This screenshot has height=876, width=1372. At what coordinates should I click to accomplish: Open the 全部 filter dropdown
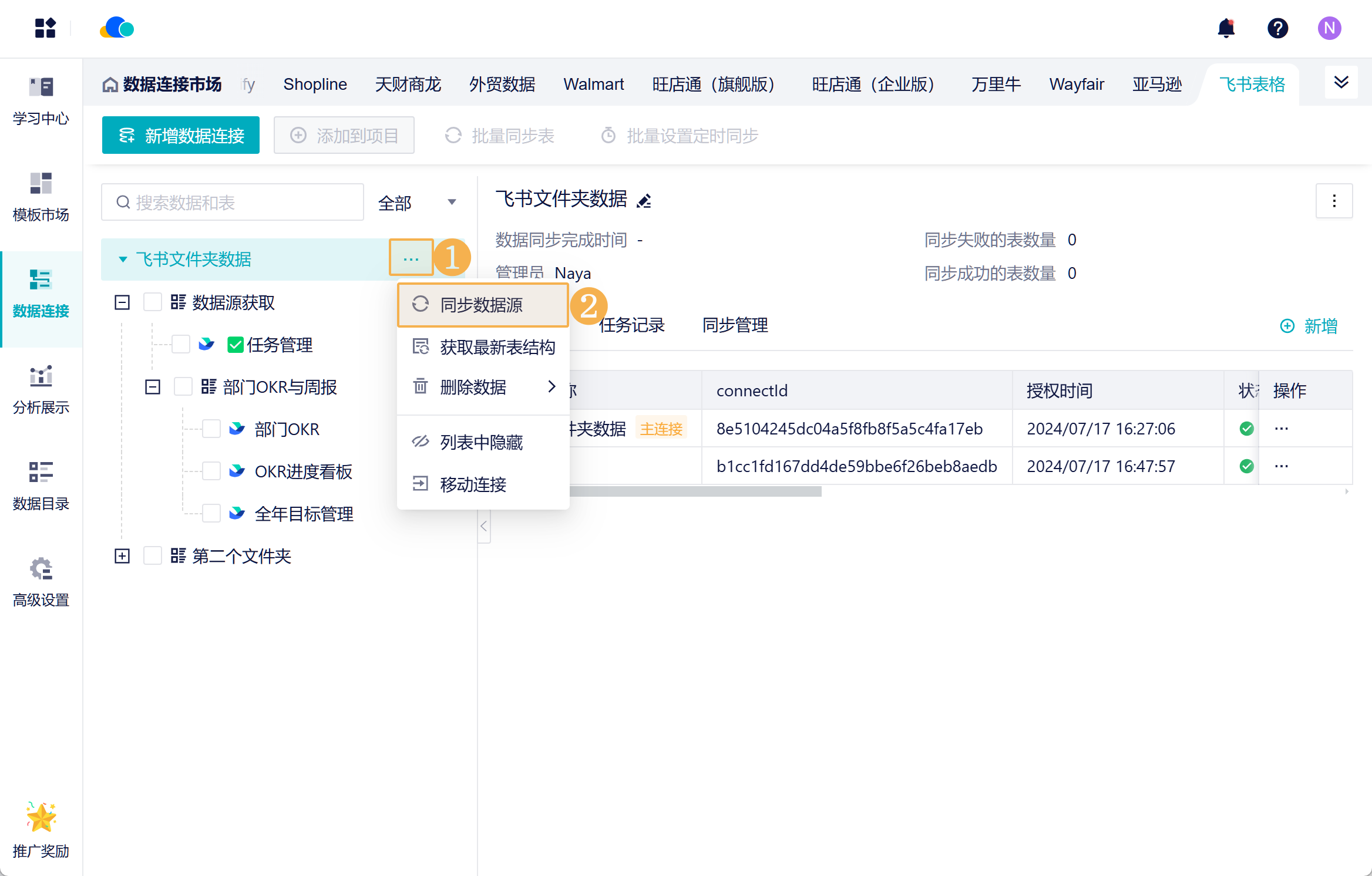pyautogui.click(x=418, y=203)
